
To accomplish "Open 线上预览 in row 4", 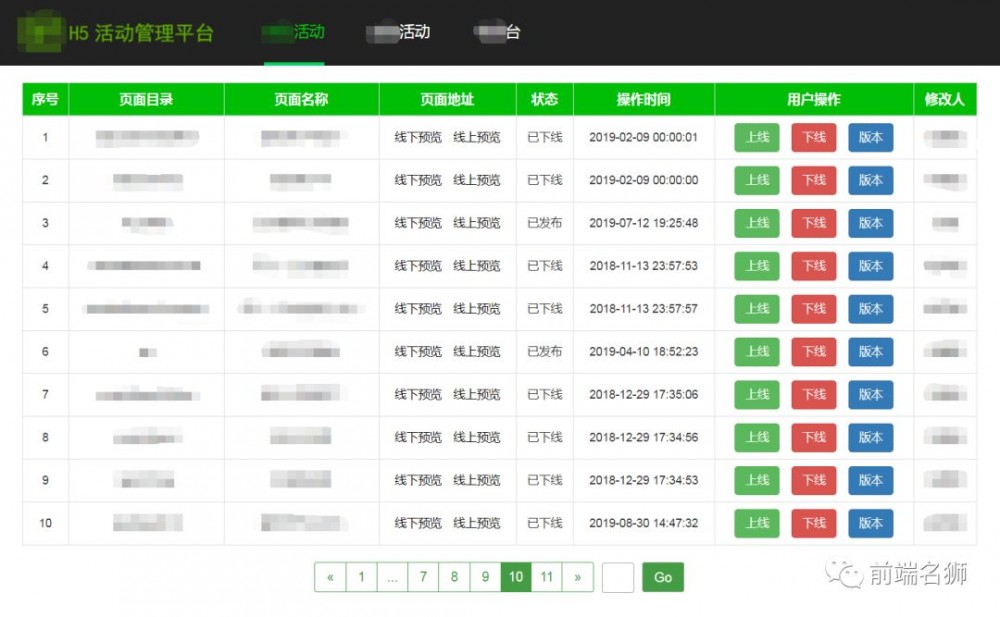I will 476,265.
